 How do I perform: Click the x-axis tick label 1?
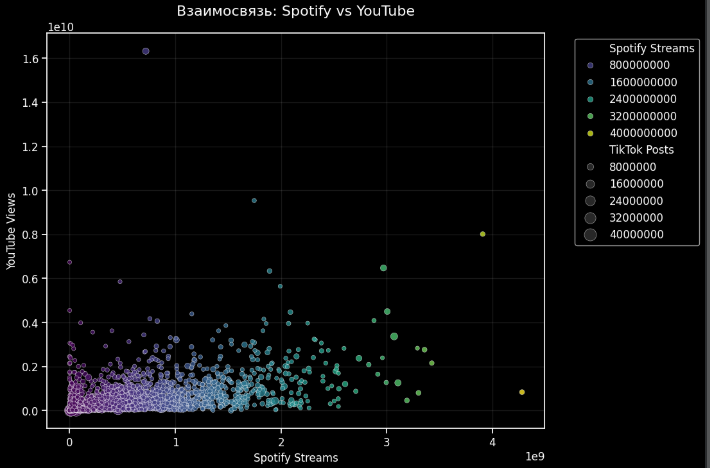[175, 442]
